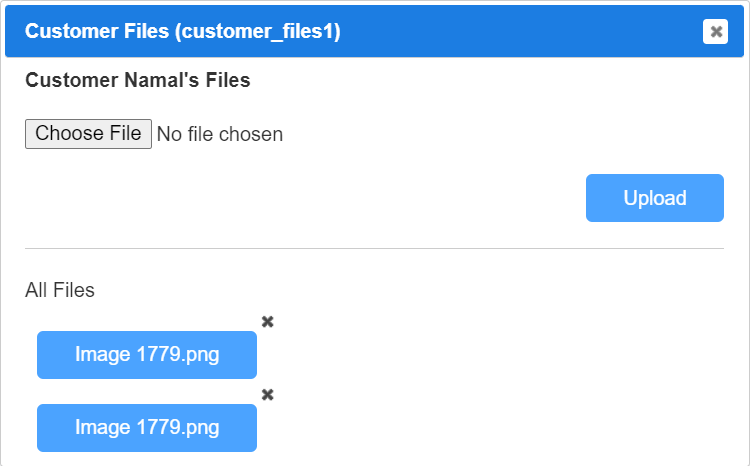Image resolution: width=750 pixels, height=466 pixels.
Task: Dismiss the dialog using the header's close icon
Action: [715, 32]
